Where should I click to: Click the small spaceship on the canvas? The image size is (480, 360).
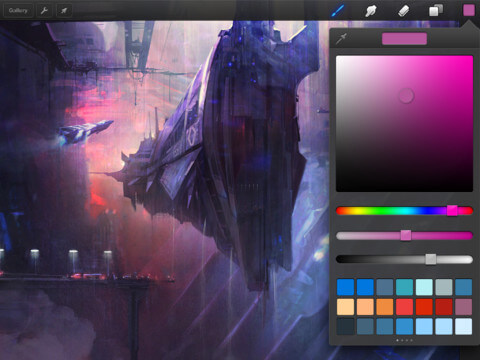click(x=86, y=132)
